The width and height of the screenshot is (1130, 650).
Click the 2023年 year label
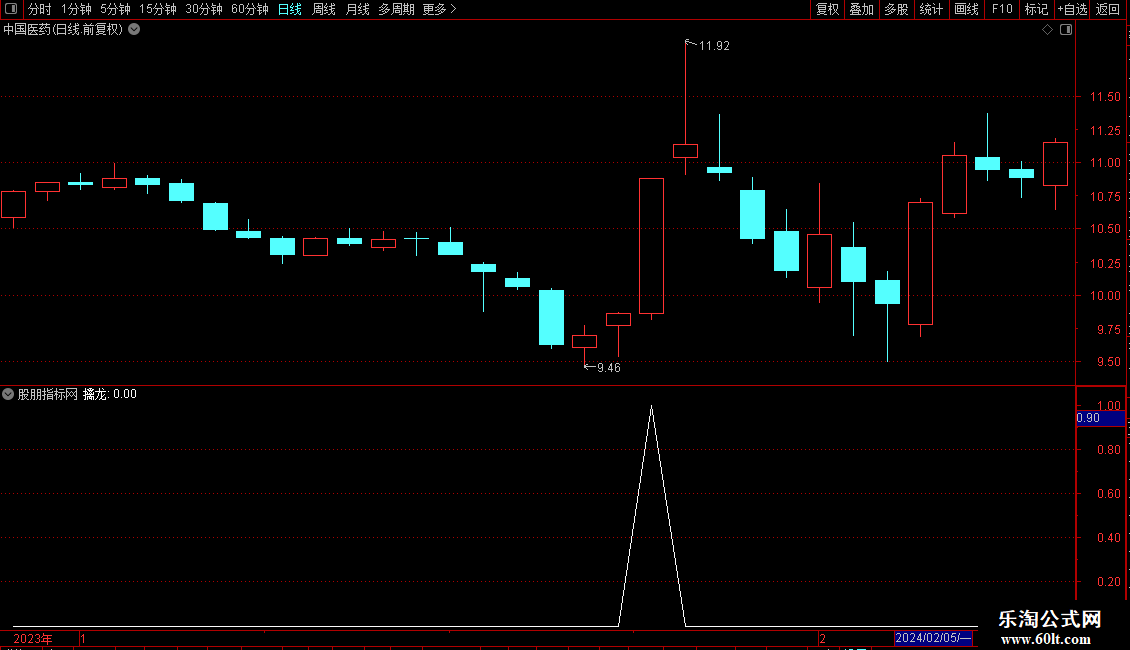point(32,638)
